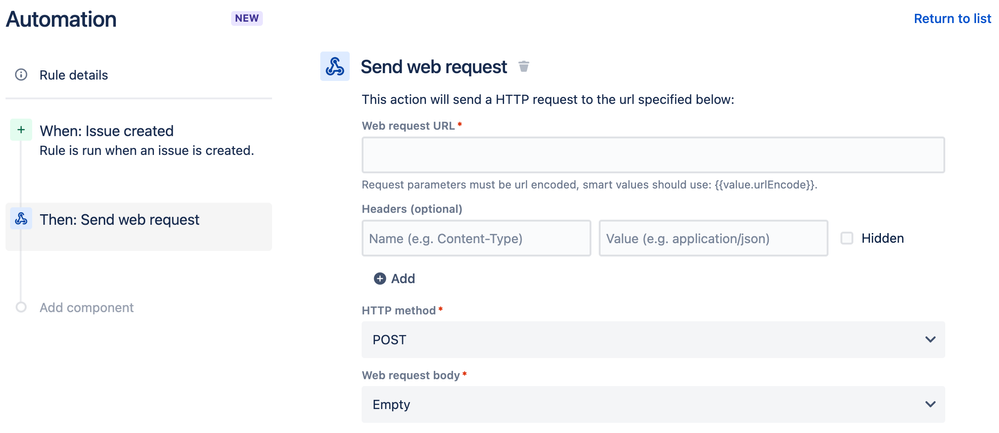Focus the Web request URL field
Image resolution: width=999 pixels, height=433 pixels.
pos(653,155)
